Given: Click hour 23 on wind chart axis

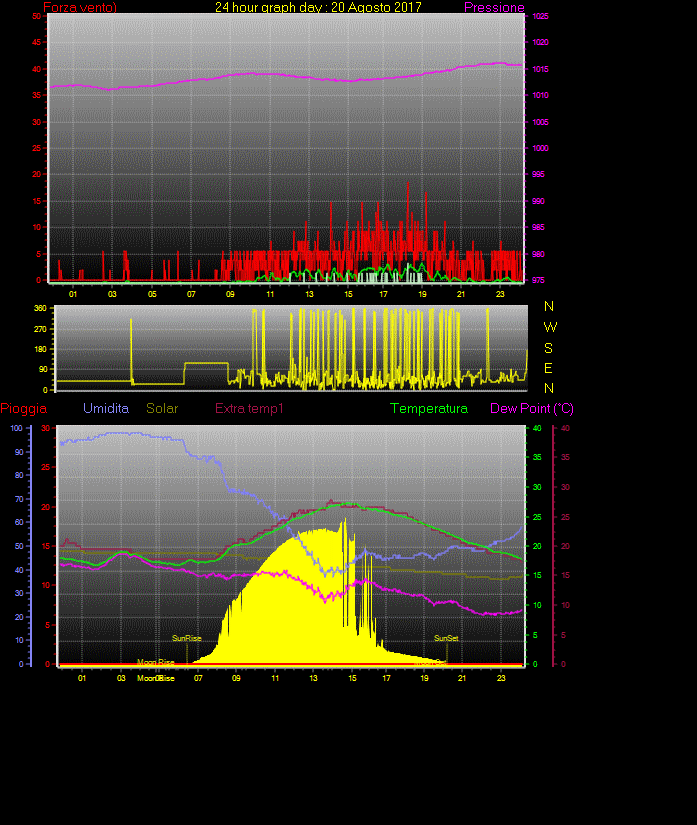Looking at the screenshot, I should click(500, 294).
